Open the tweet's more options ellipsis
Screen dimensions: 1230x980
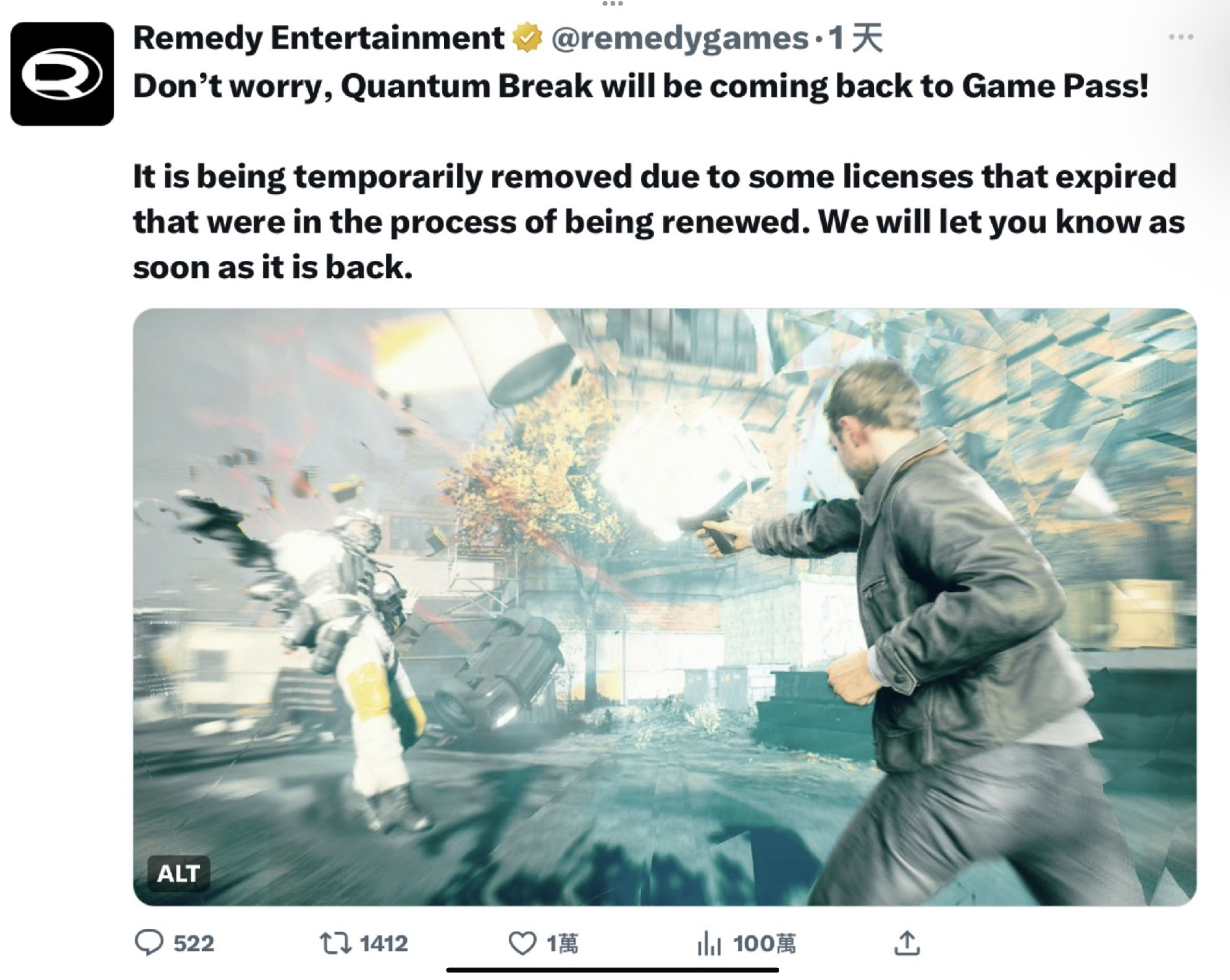(x=1180, y=37)
